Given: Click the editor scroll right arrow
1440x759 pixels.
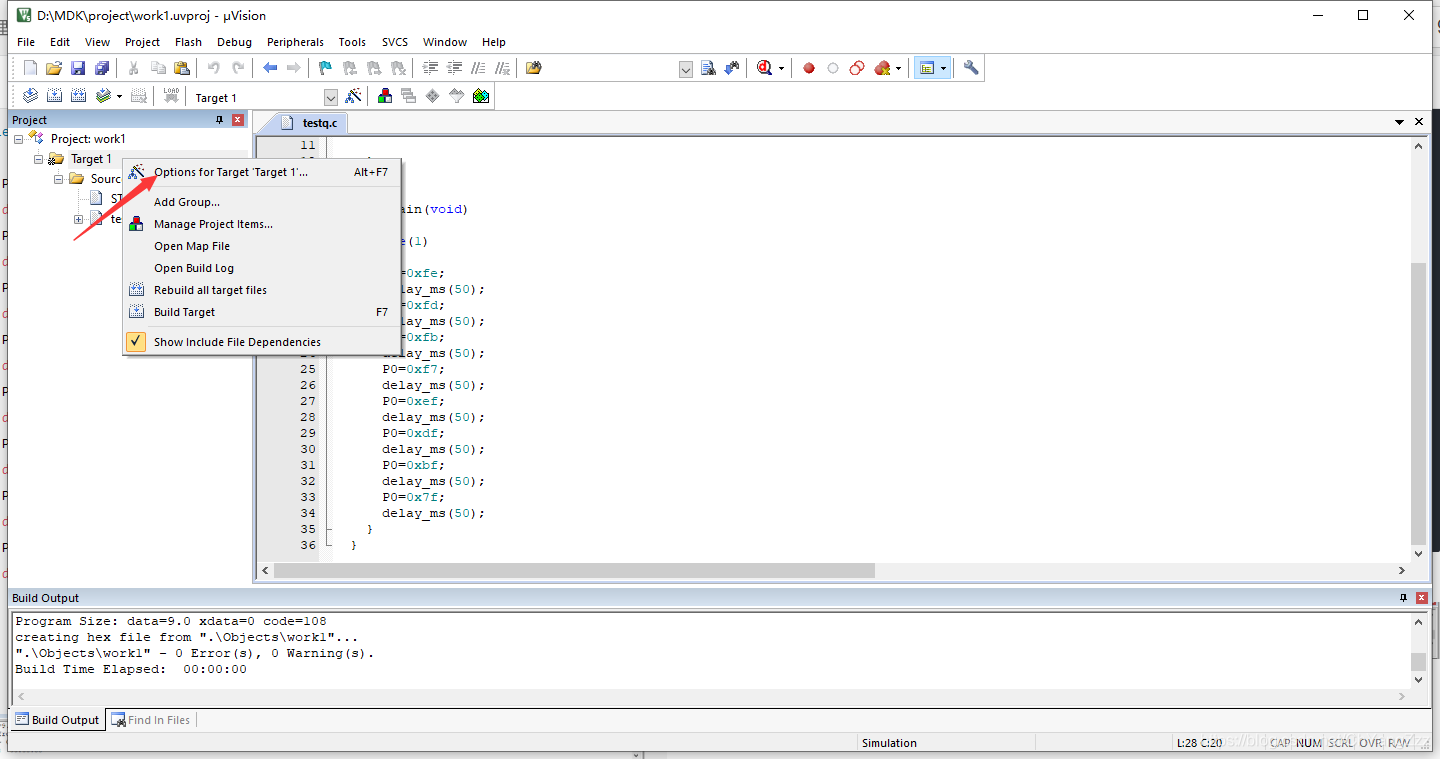Looking at the screenshot, I should (x=1402, y=570).
